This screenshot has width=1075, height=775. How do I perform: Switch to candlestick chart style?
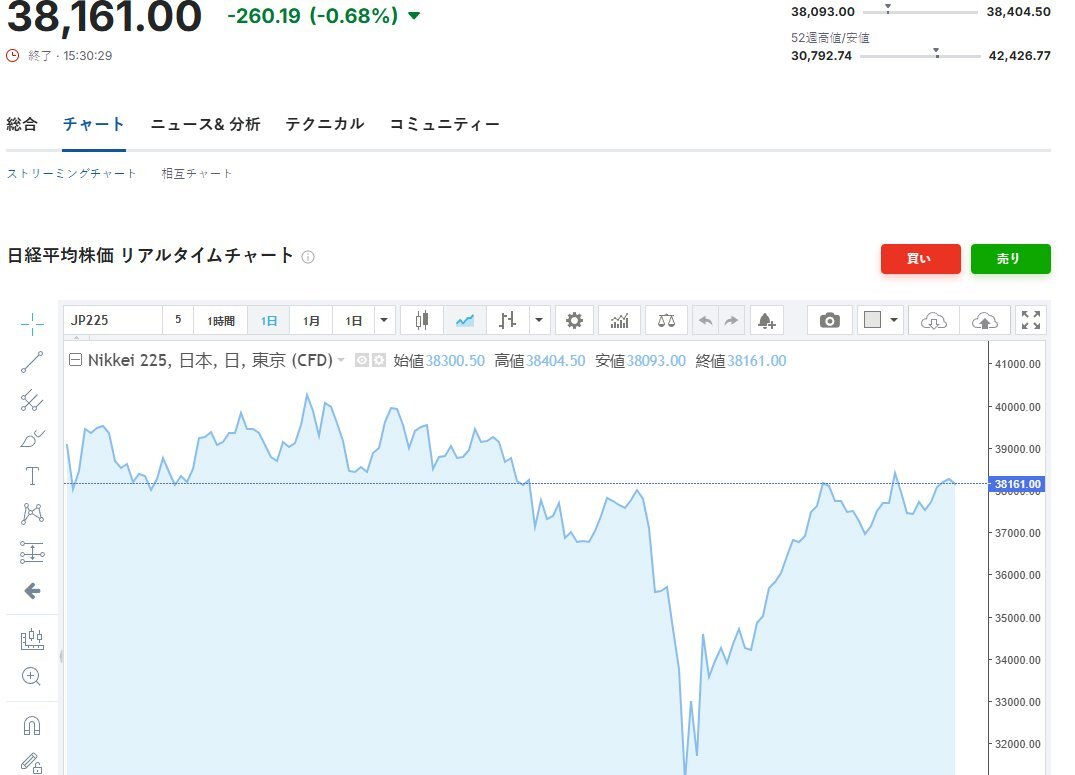[x=422, y=320]
